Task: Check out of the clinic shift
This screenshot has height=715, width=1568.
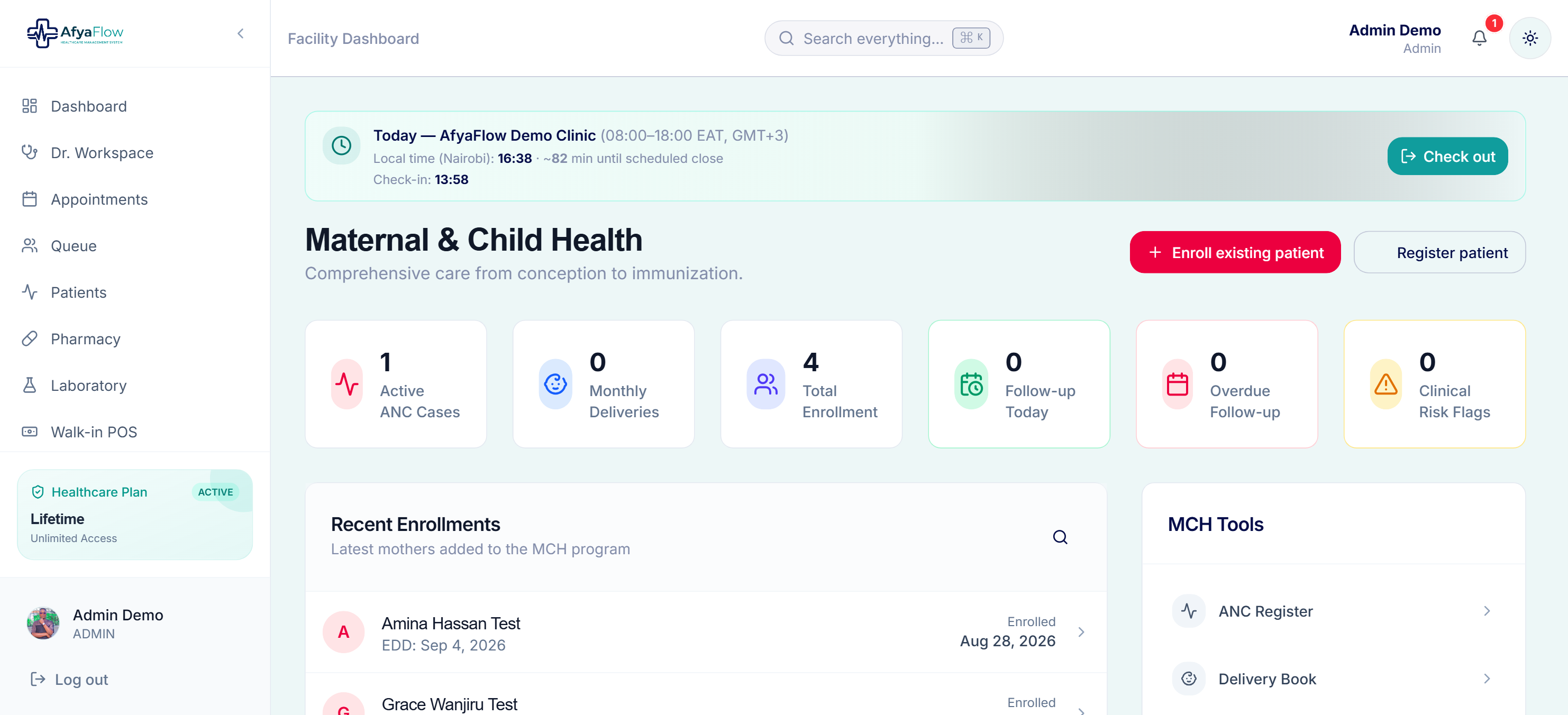Action: point(1447,157)
